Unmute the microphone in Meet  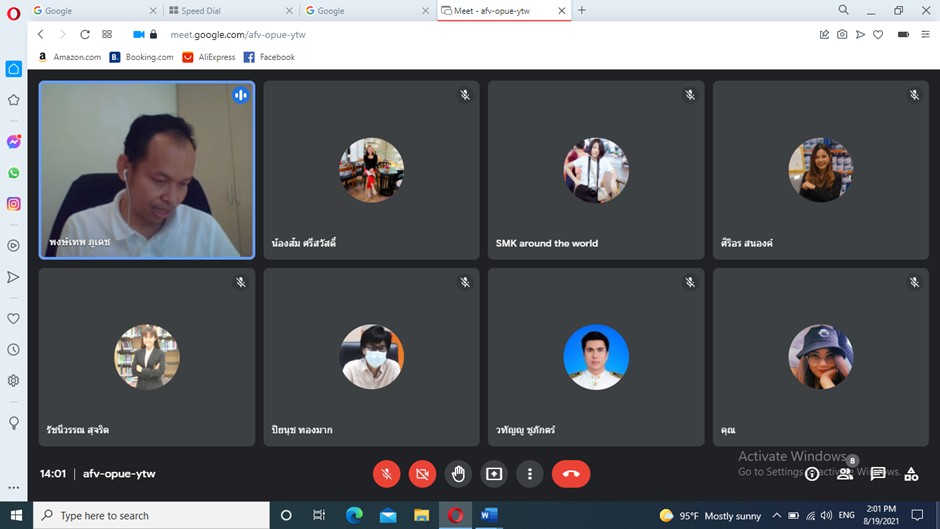[387, 474]
